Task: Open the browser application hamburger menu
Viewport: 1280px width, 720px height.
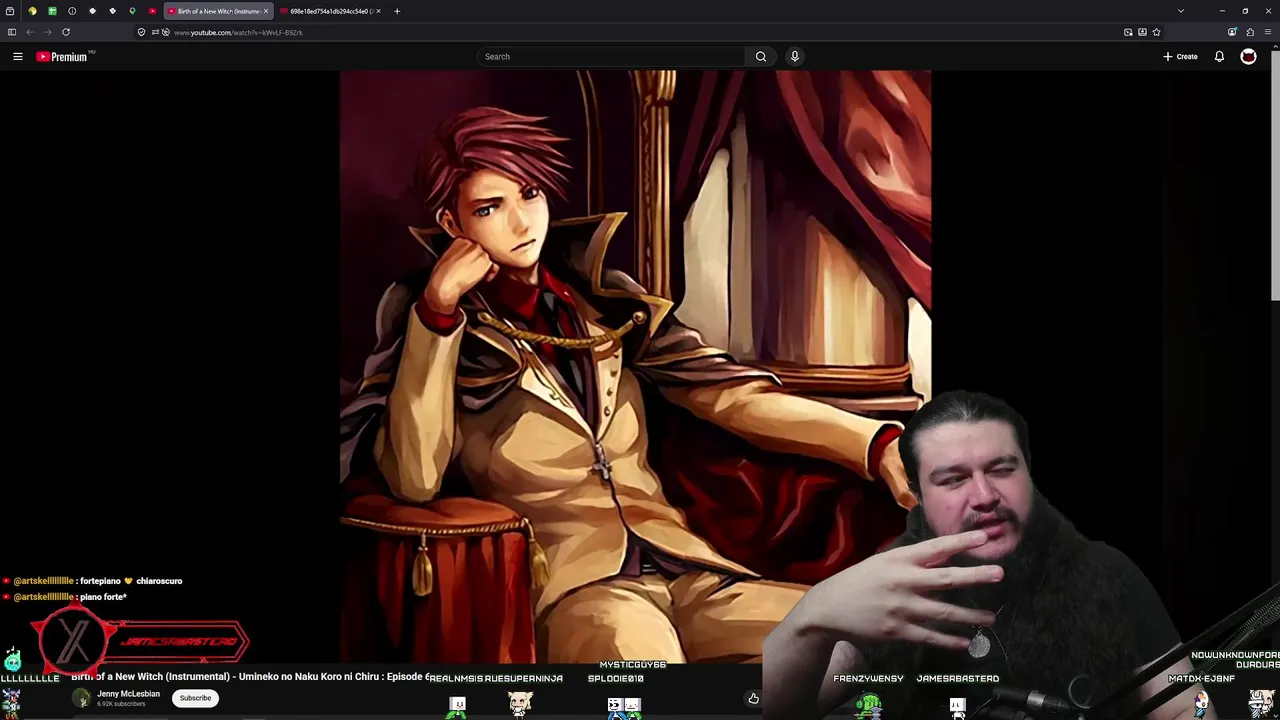Action: tap(1268, 32)
